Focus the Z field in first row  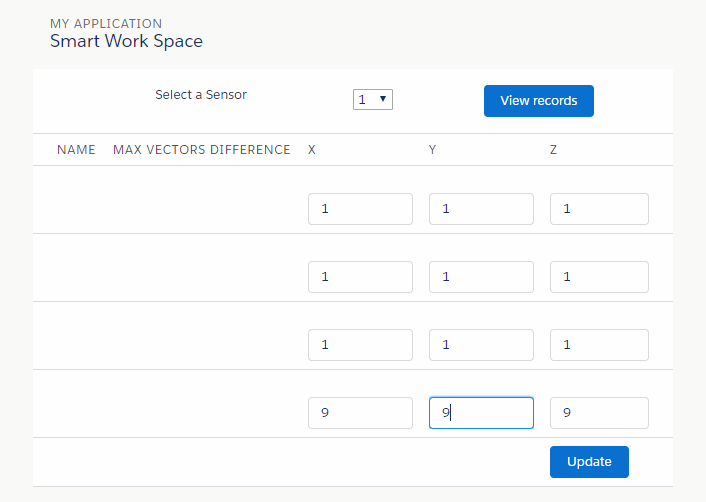point(599,209)
